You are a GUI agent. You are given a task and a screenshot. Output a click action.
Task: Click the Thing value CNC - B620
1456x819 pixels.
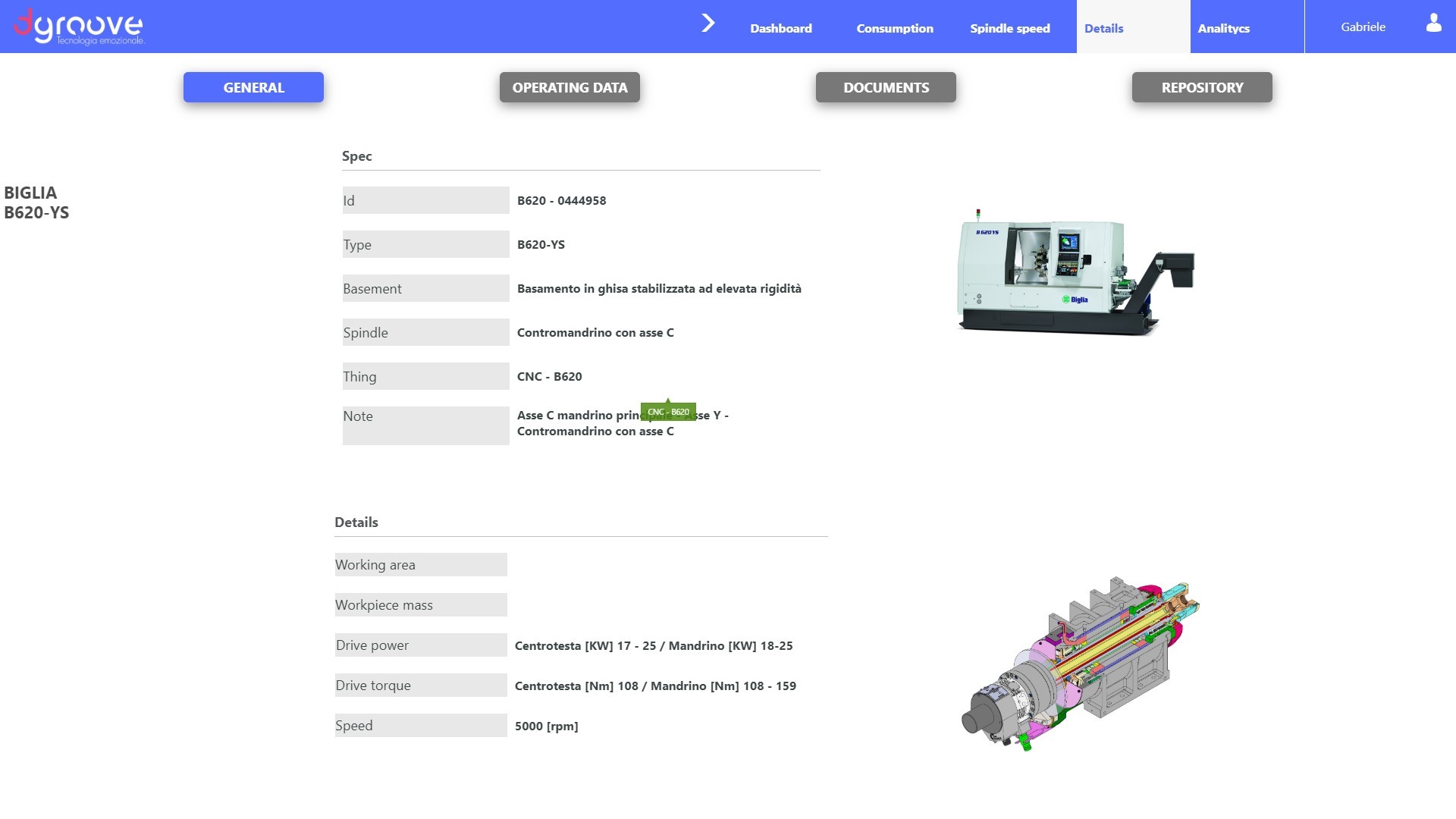point(550,376)
